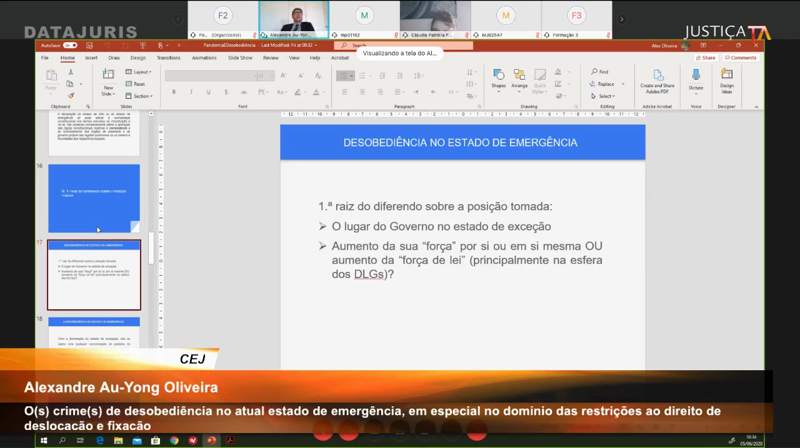Click the Find magnifier icon
The image size is (800, 448).
click(597, 72)
